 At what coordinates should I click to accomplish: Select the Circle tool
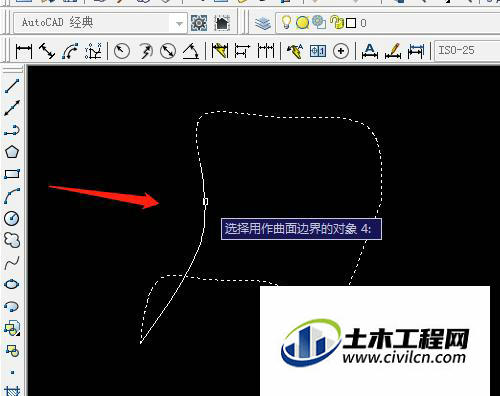pos(12,218)
